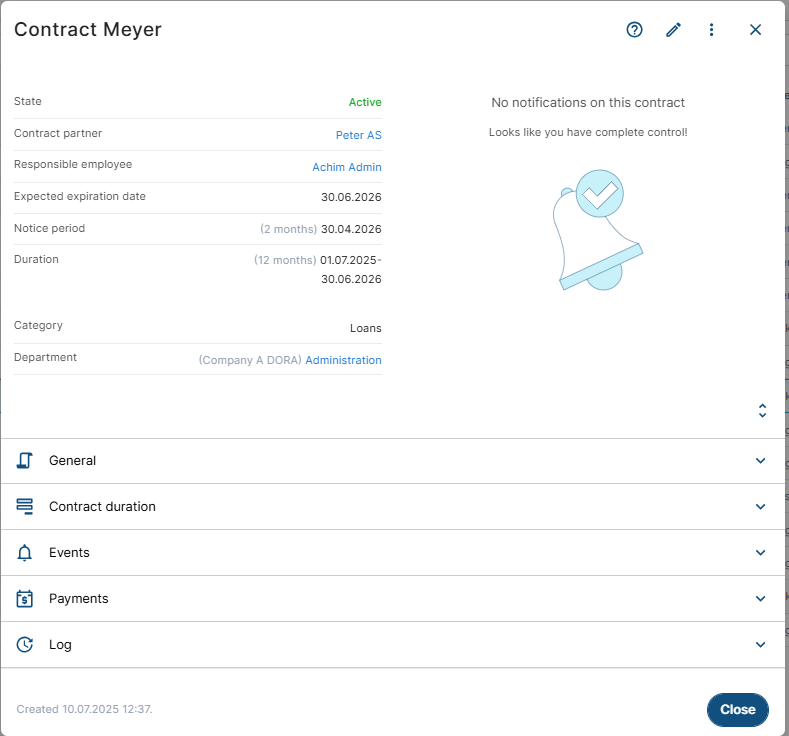Viewport: 789px width, 736px height.
Task: Click the pencil edit contract icon
Action: click(673, 30)
